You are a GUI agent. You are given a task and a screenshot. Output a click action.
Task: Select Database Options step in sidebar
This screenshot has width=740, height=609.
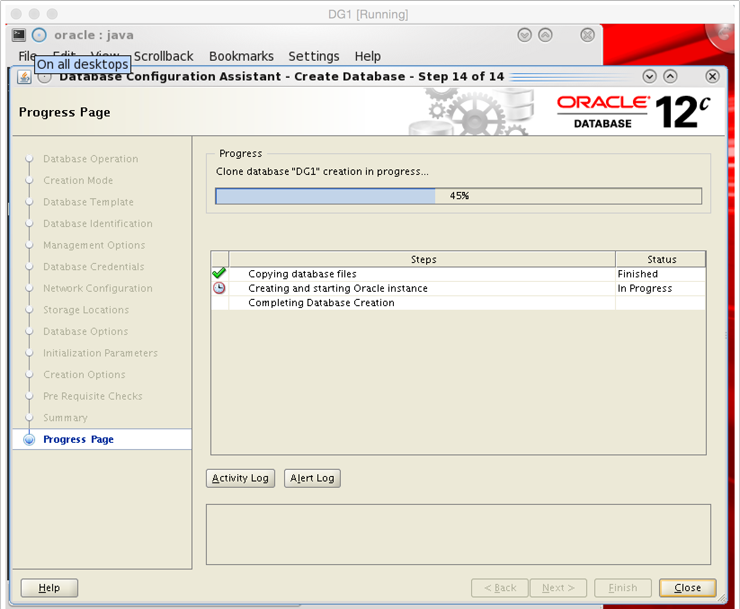pyautogui.click(x=85, y=331)
